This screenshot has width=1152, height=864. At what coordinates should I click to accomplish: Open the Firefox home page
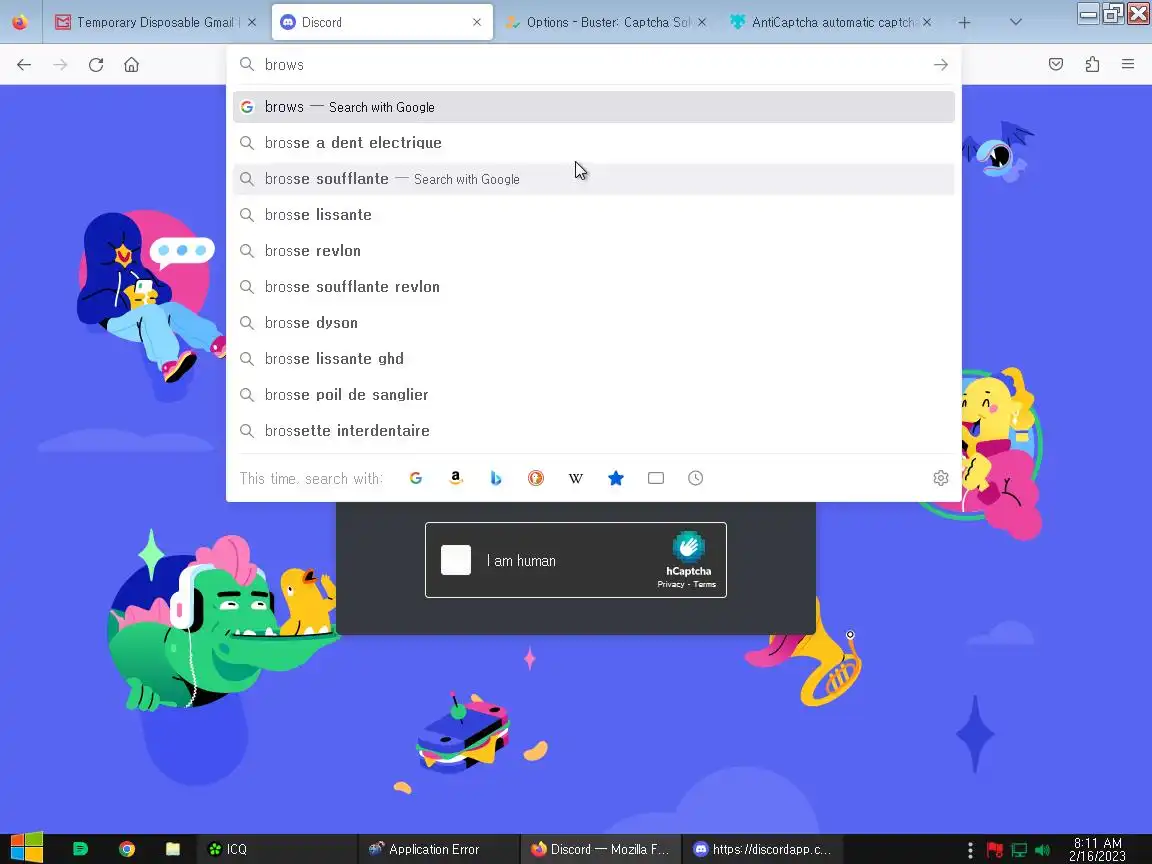tap(132, 65)
